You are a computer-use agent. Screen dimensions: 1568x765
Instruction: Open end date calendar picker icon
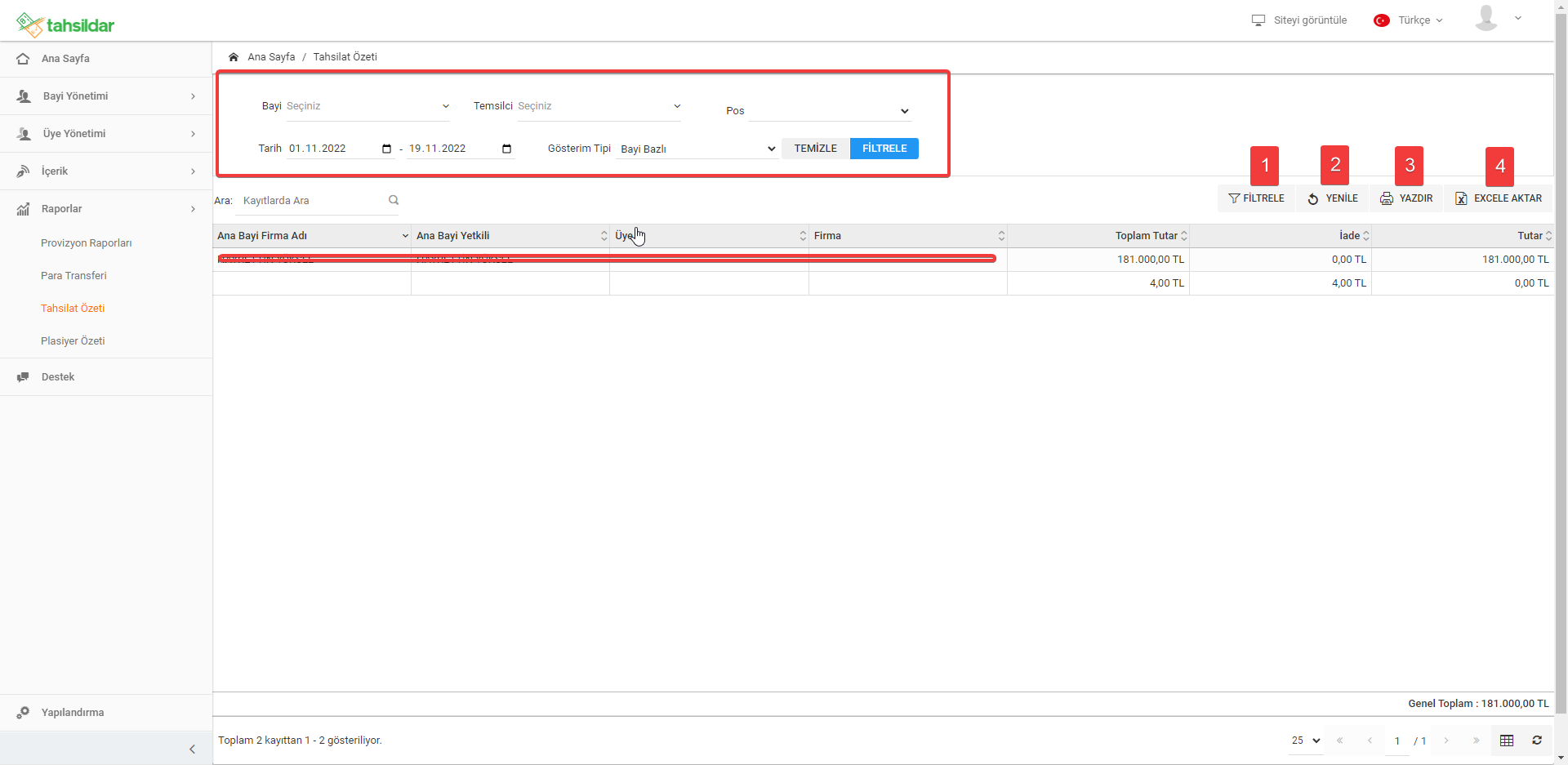(x=506, y=149)
